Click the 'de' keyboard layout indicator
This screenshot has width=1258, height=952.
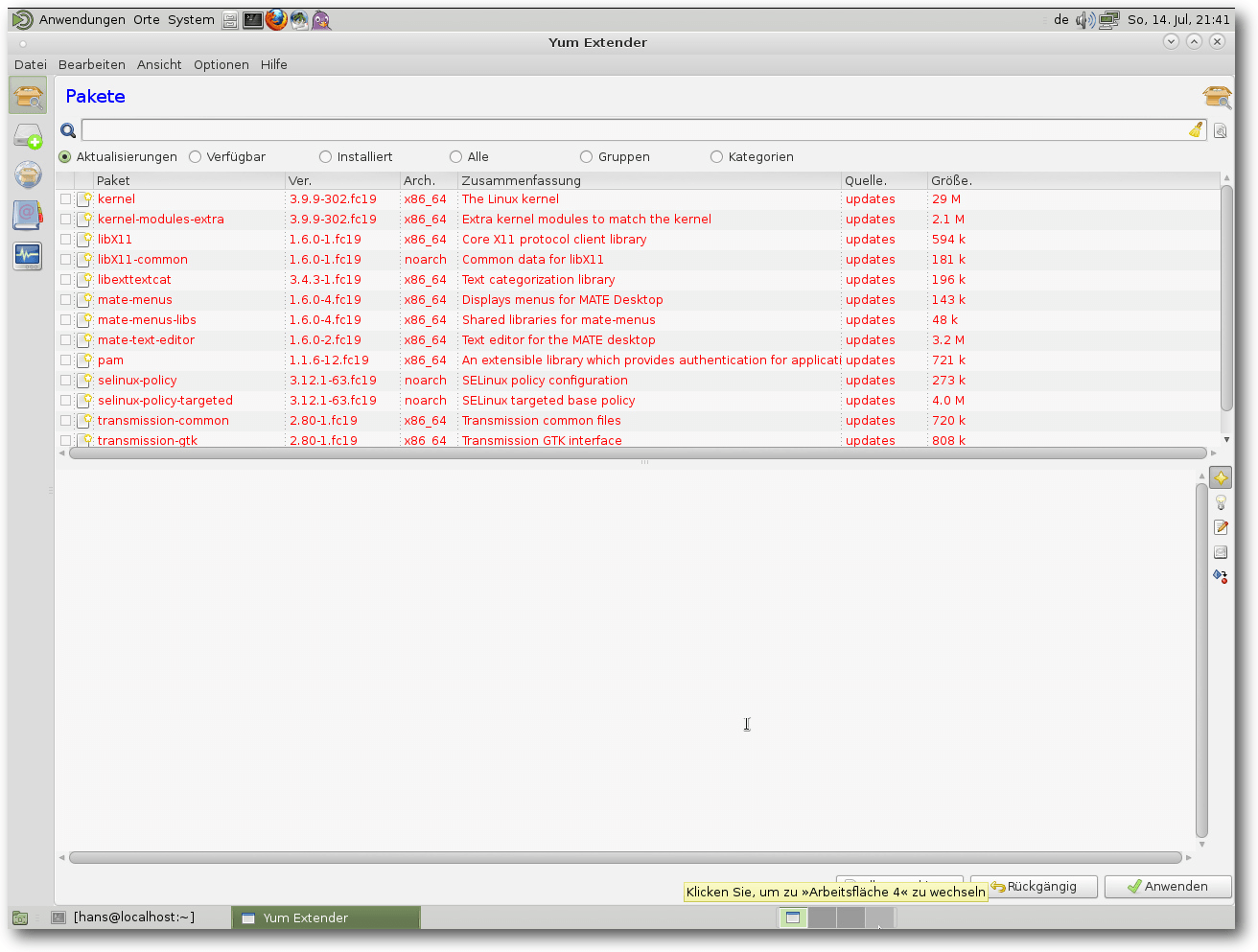point(1060,20)
